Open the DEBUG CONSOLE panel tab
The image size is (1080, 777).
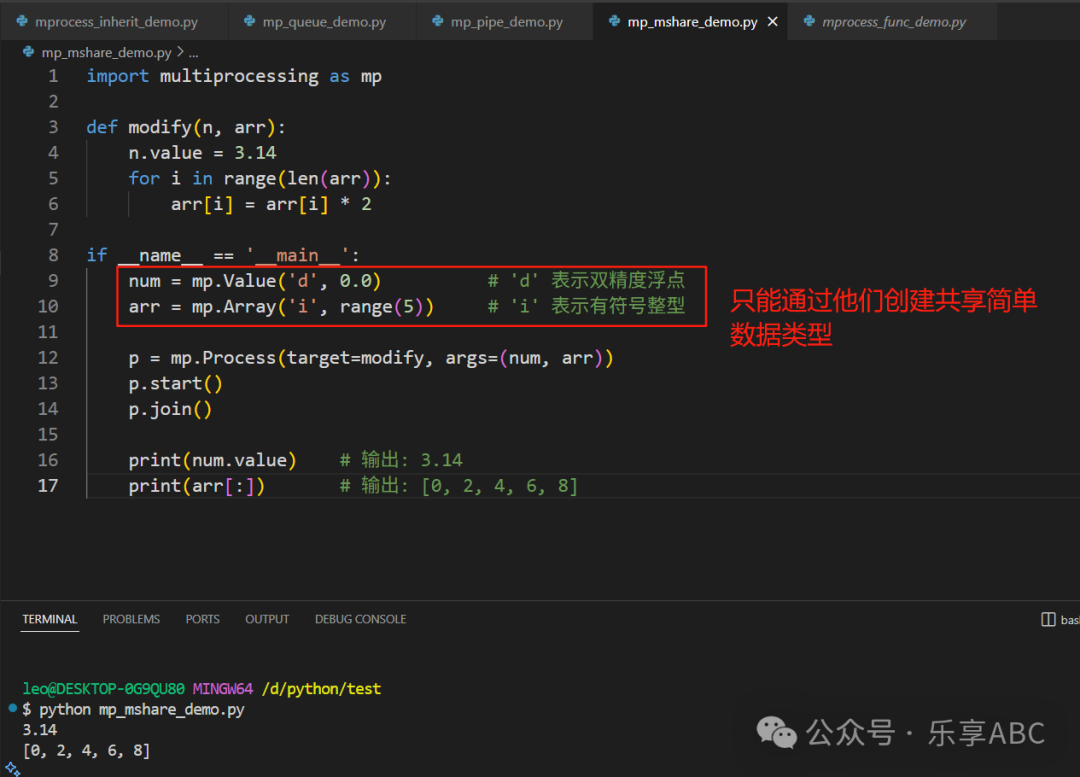click(x=360, y=619)
